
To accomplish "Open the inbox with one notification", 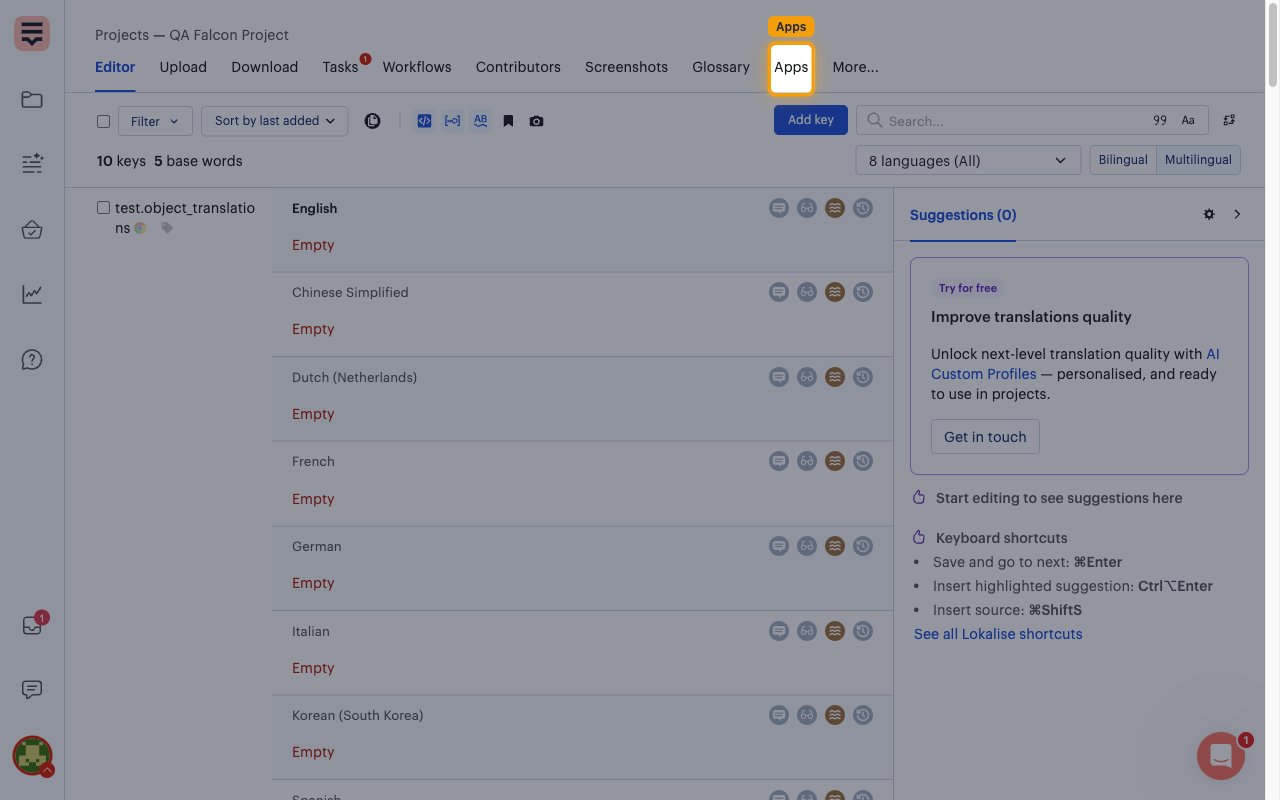I will point(32,626).
